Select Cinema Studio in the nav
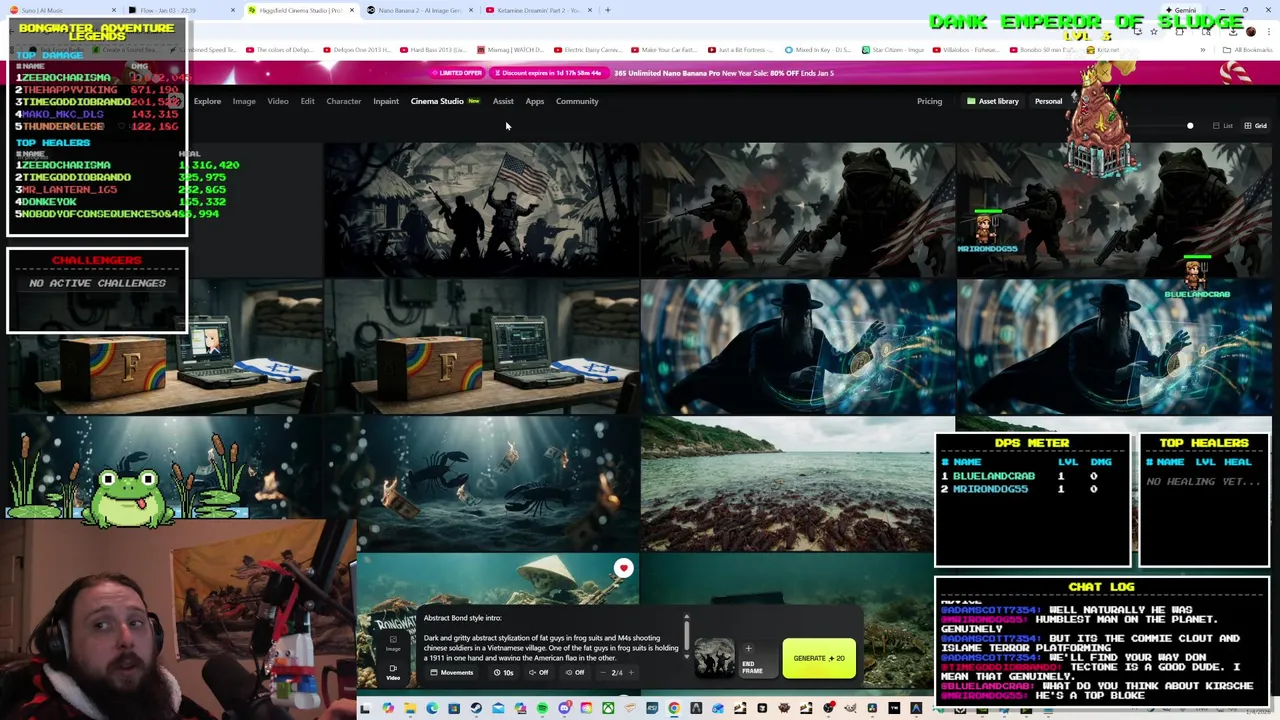Viewport: 1280px width, 720px height. click(x=437, y=101)
